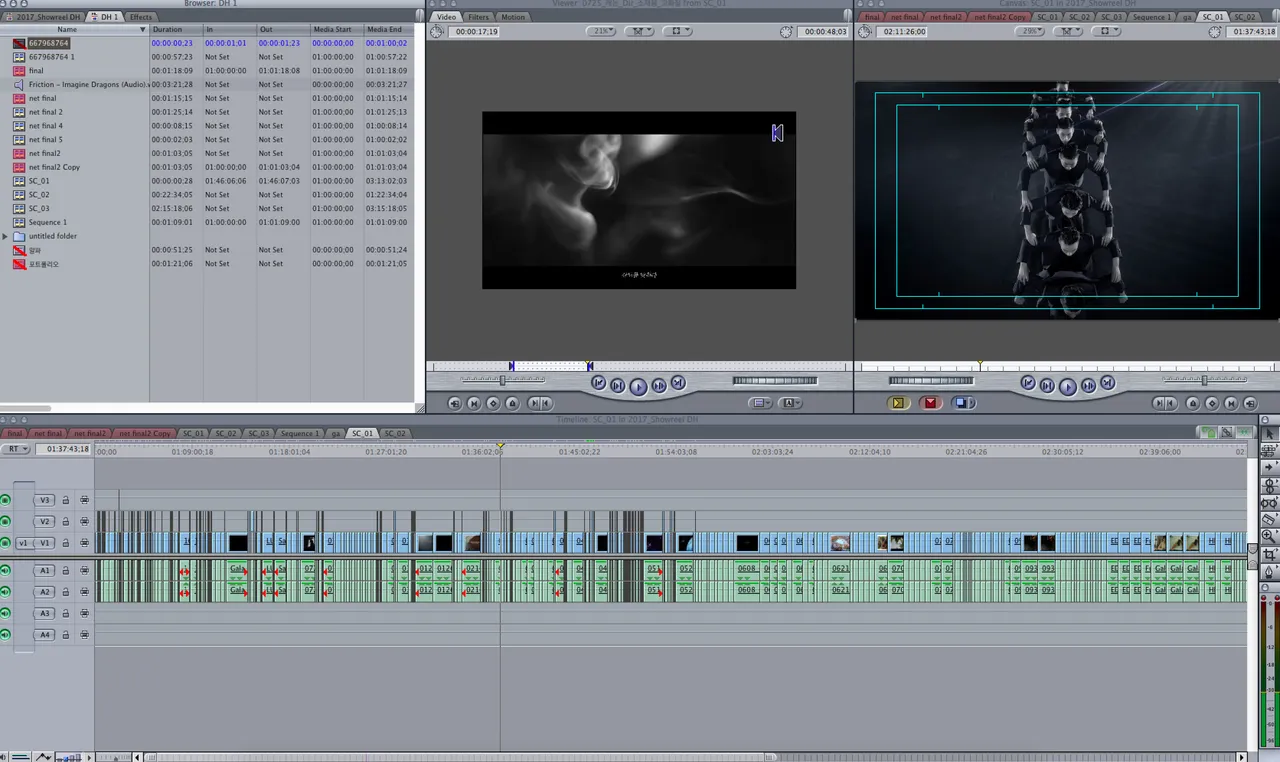Add marker button in Viewer
Image resolution: width=1280 pixels, height=762 pixels.
click(x=512, y=403)
